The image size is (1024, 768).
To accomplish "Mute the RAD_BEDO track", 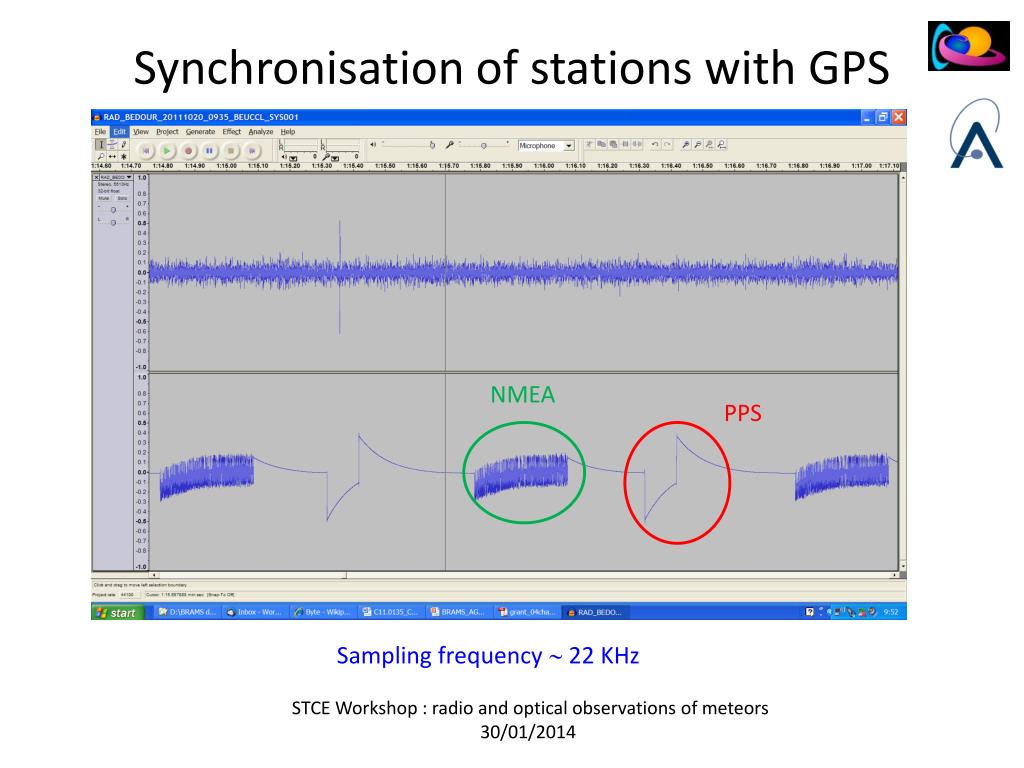I will click(x=104, y=198).
